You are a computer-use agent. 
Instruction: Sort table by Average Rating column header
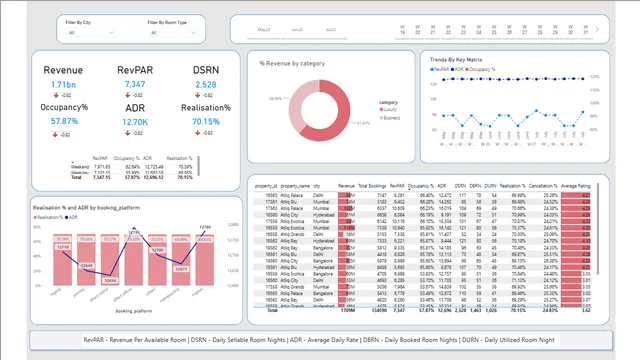point(576,186)
